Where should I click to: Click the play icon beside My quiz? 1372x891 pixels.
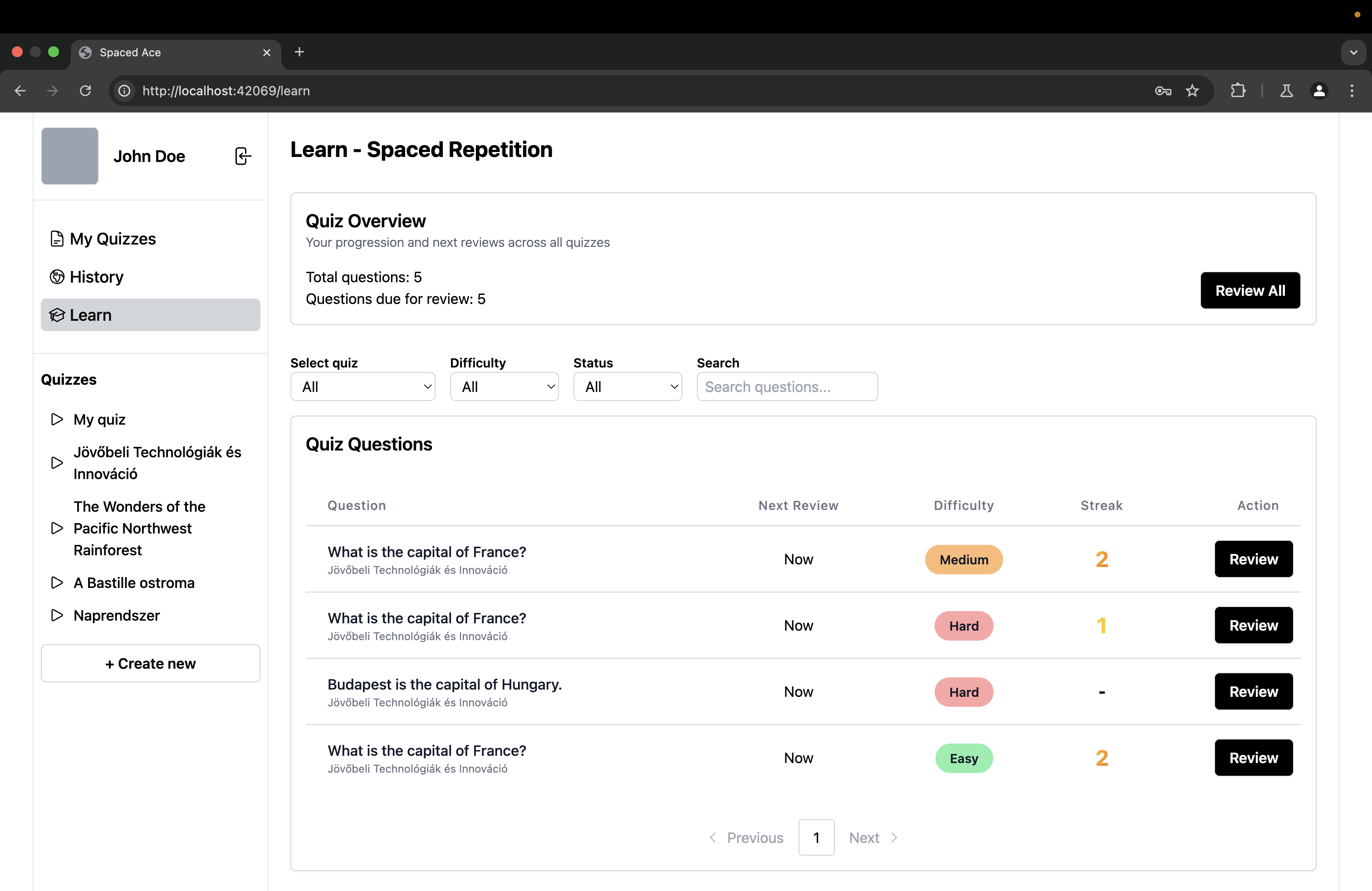pyautogui.click(x=57, y=419)
